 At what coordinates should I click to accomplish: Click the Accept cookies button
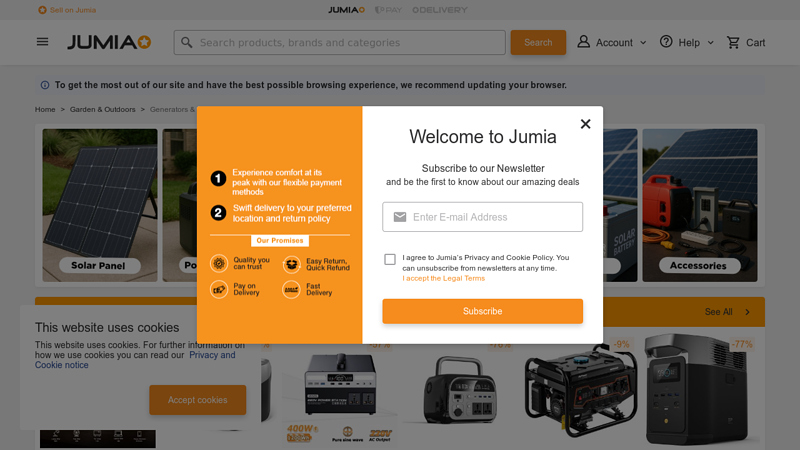click(x=197, y=400)
